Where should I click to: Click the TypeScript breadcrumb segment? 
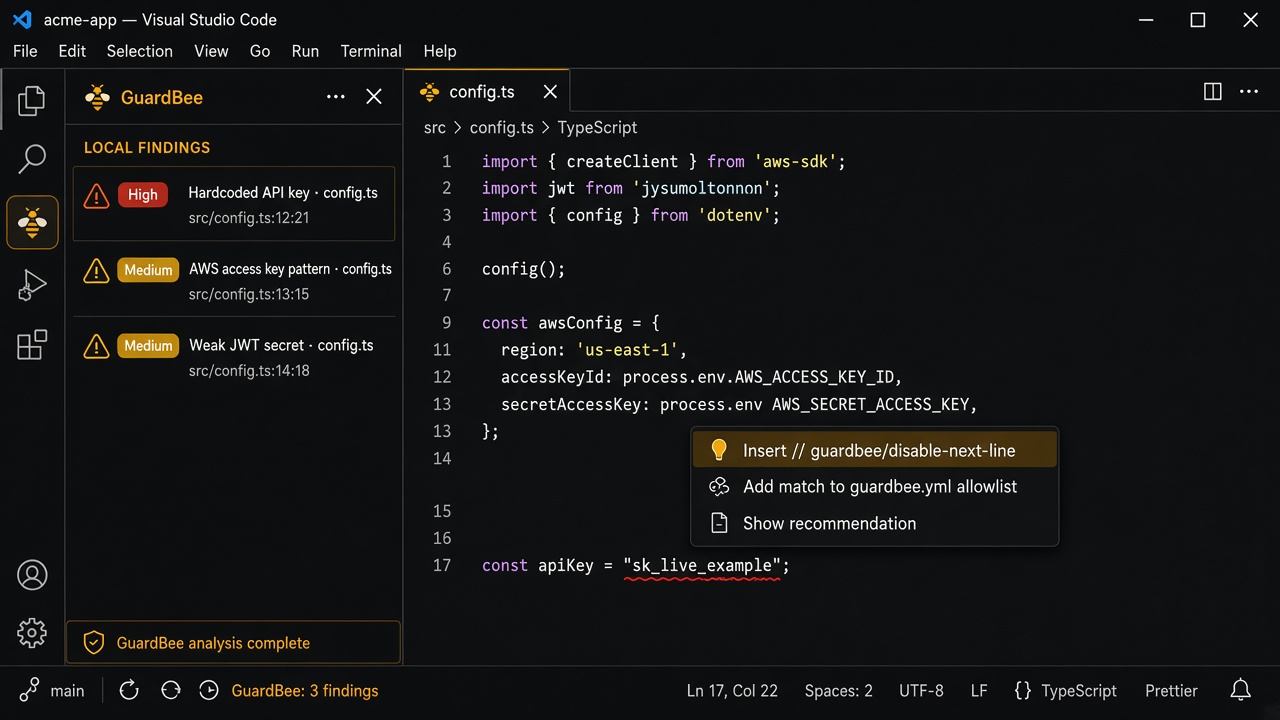597,128
